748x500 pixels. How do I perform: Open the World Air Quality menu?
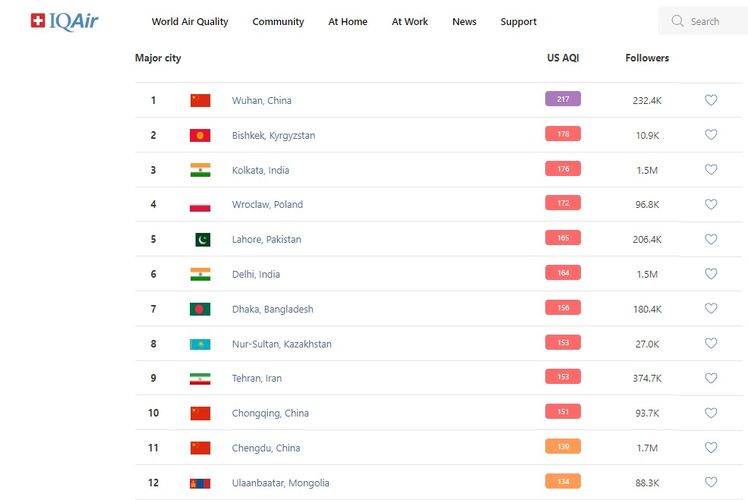[x=190, y=22]
